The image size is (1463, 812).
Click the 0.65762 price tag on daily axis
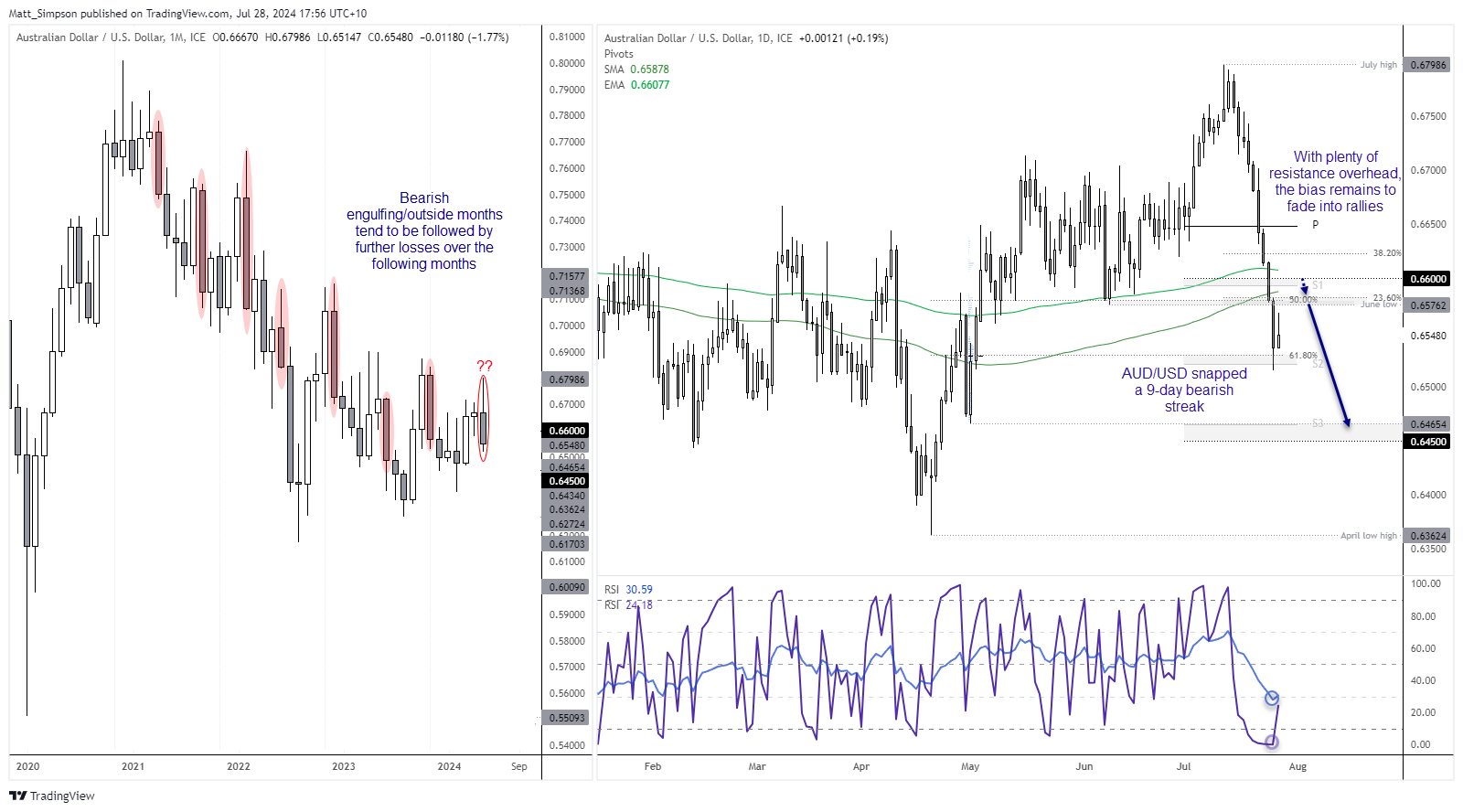pos(1428,305)
